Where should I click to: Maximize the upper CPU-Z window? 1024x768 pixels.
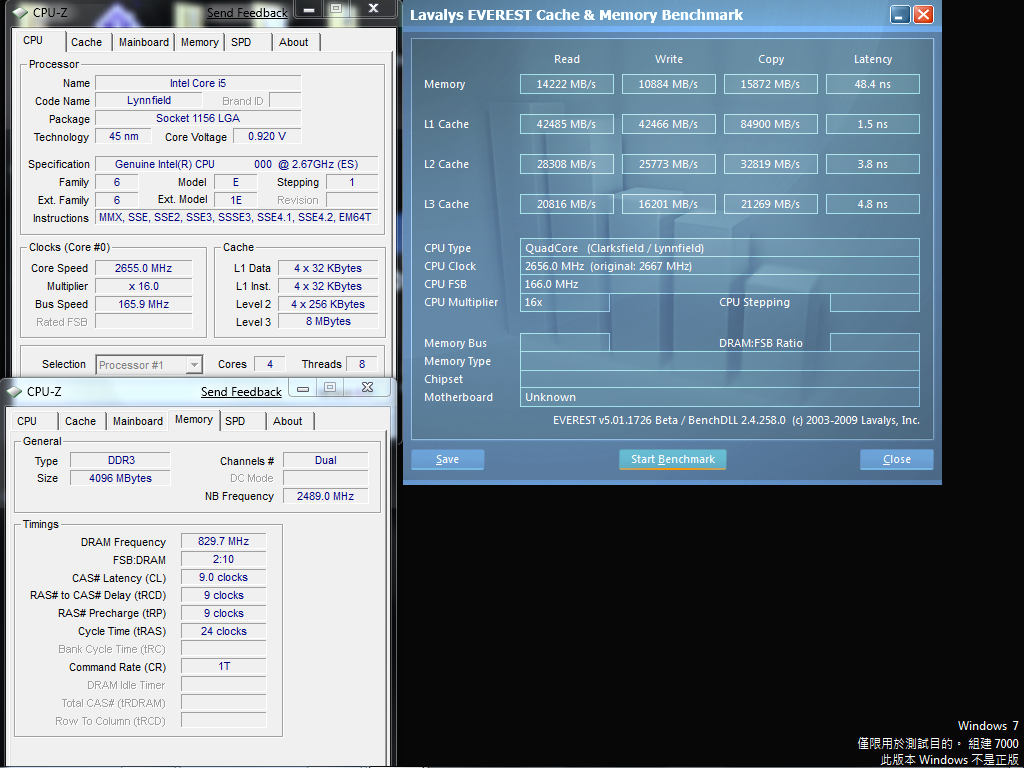tap(336, 8)
